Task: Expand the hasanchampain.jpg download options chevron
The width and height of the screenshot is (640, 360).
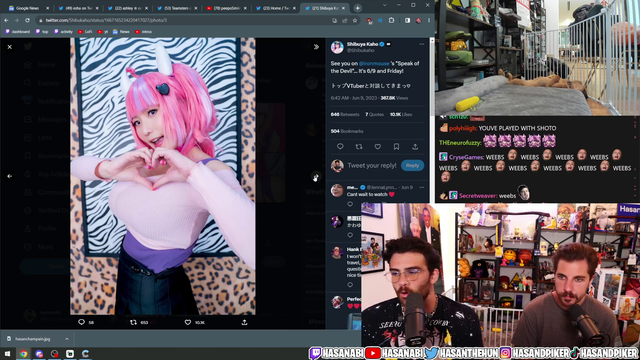Action: pos(67,339)
